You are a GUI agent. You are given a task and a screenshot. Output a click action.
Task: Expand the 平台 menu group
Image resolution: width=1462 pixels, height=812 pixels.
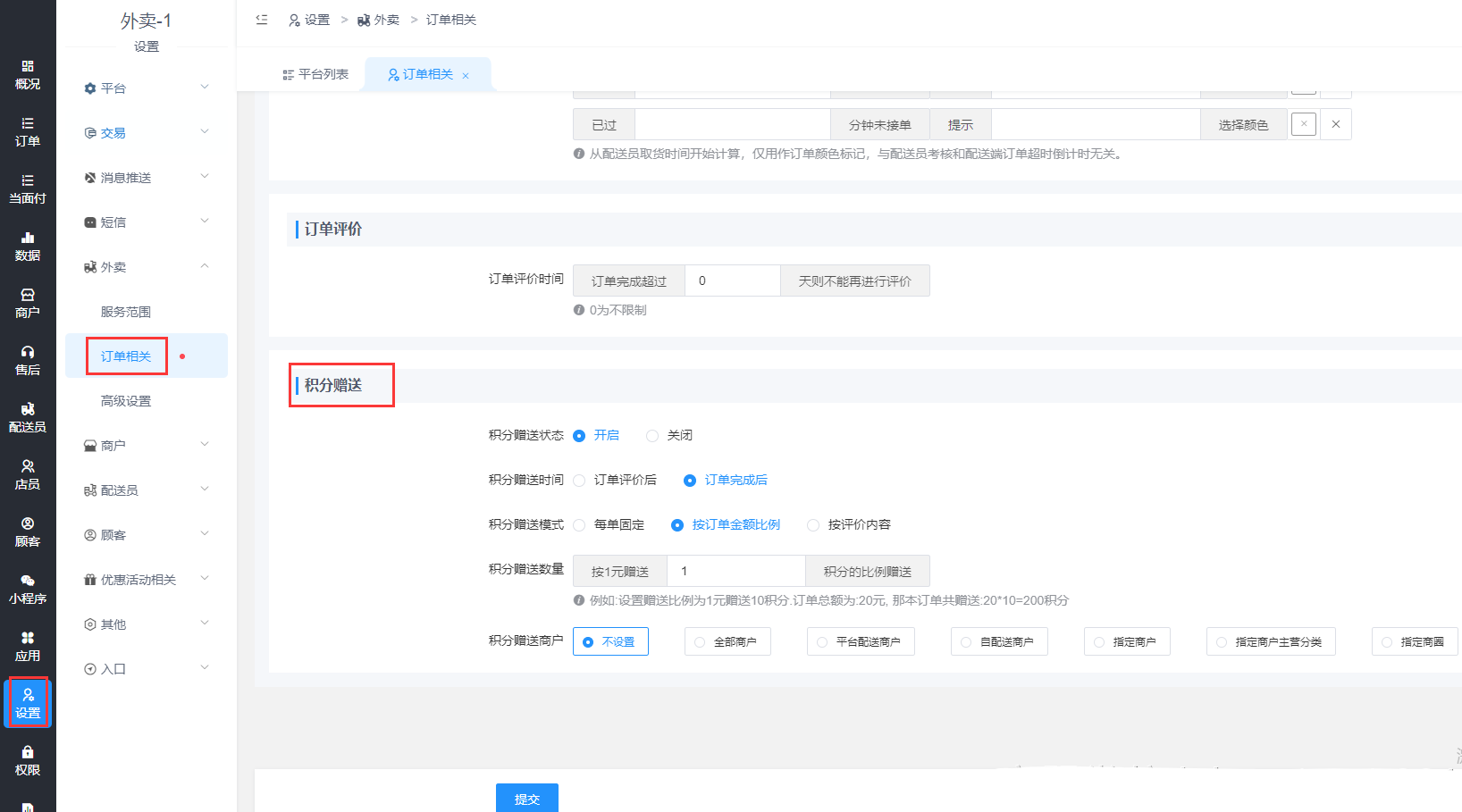click(x=147, y=88)
